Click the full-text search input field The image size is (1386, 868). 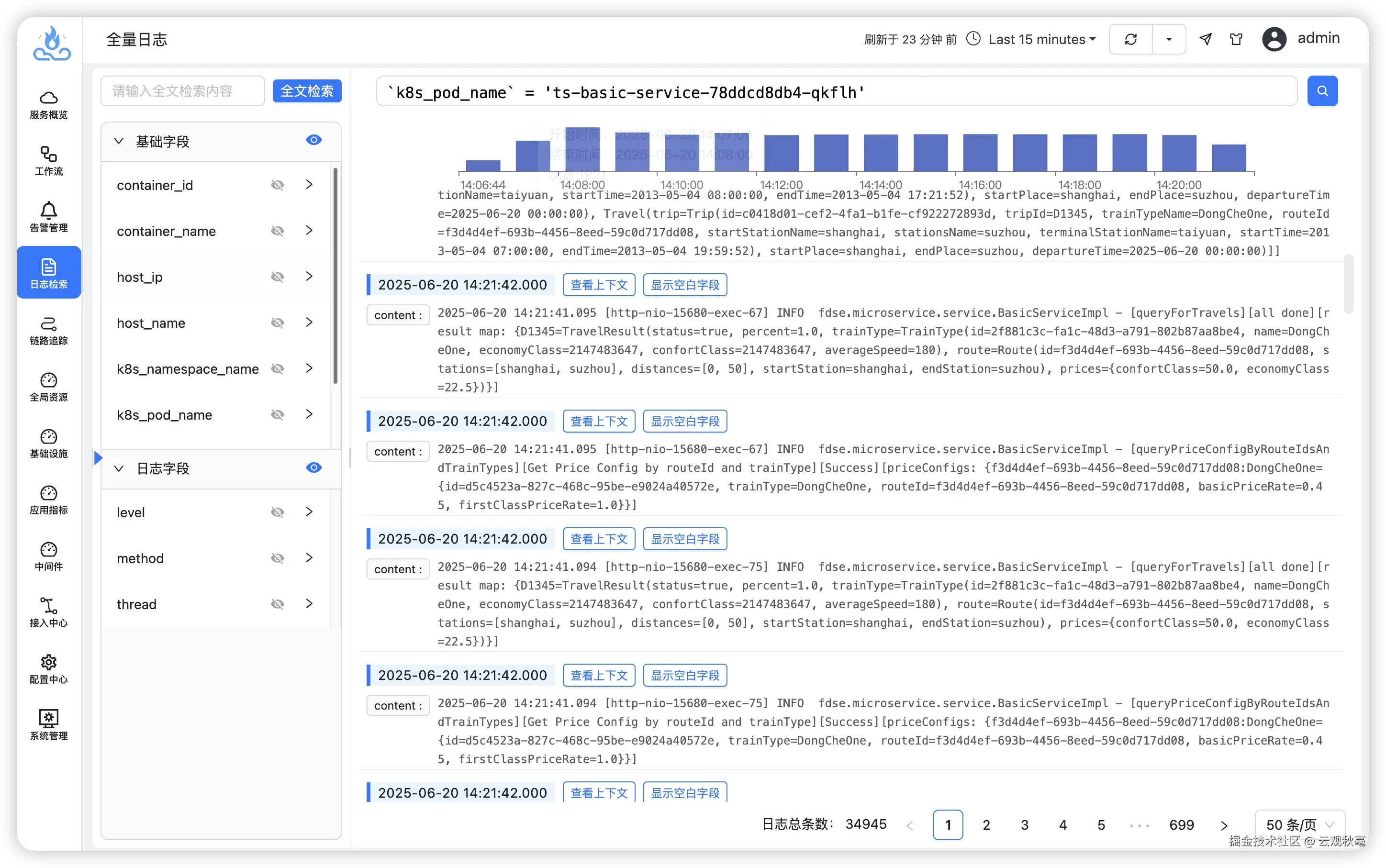tap(182, 91)
